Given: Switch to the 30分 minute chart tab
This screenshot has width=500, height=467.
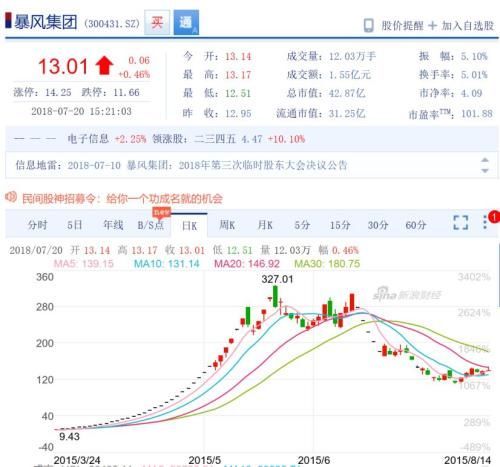Looking at the screenshot, I should (378, 225).
